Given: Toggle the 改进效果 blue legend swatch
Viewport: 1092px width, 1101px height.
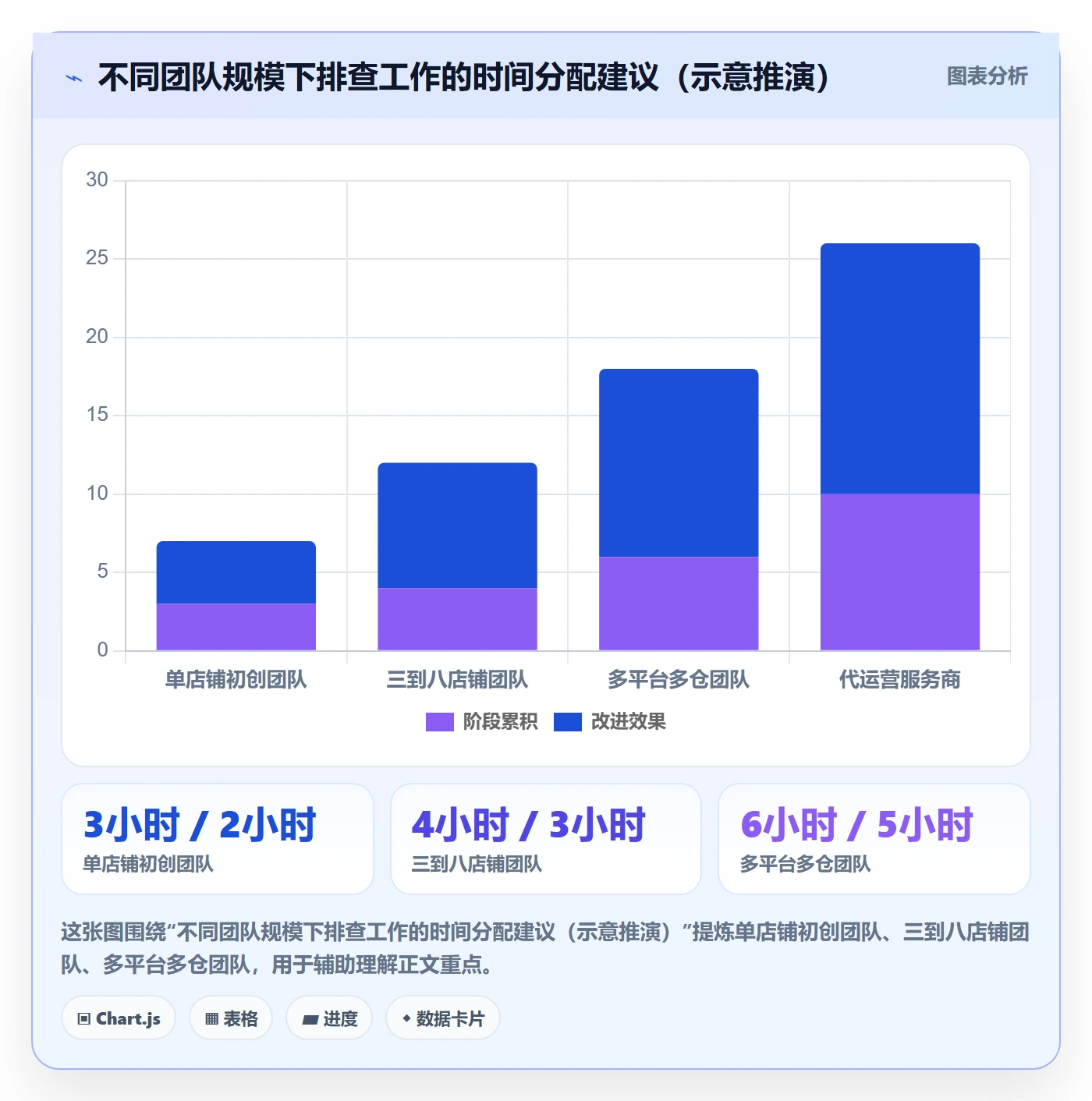Looking at the screenshot, I should pos(567,722).
